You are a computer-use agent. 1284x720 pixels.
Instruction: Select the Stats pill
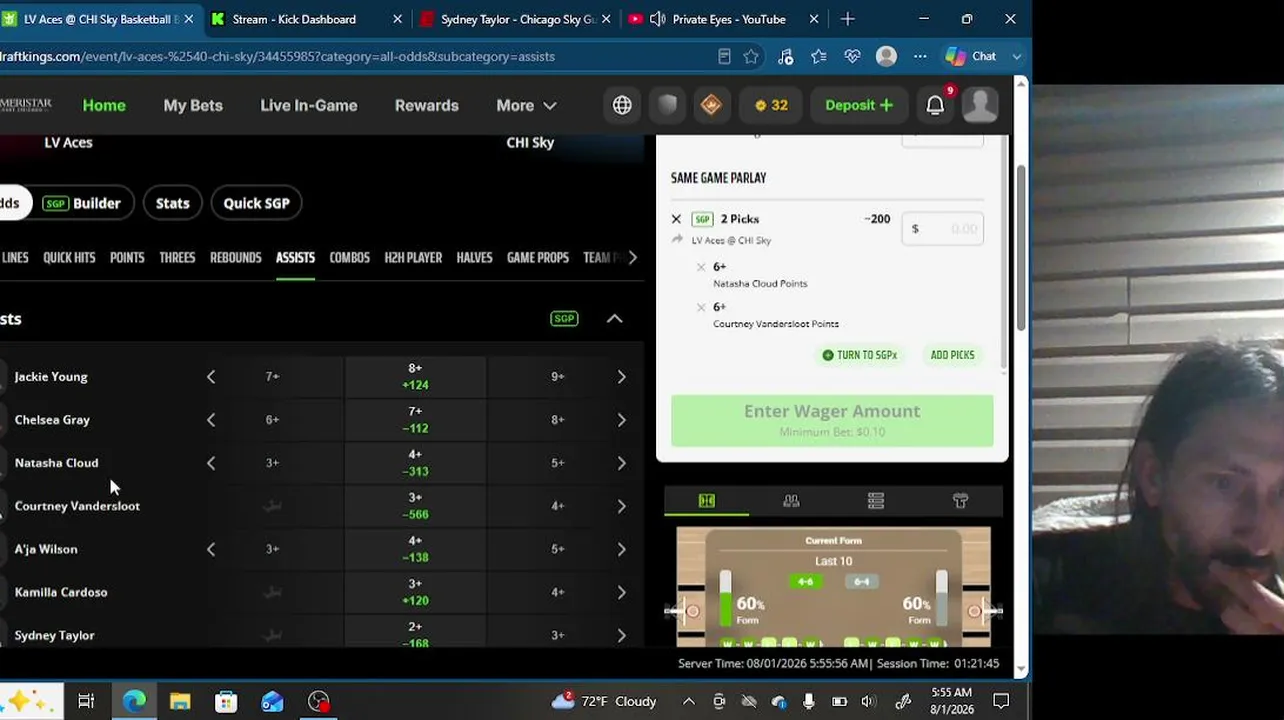(x=172, y=203)
